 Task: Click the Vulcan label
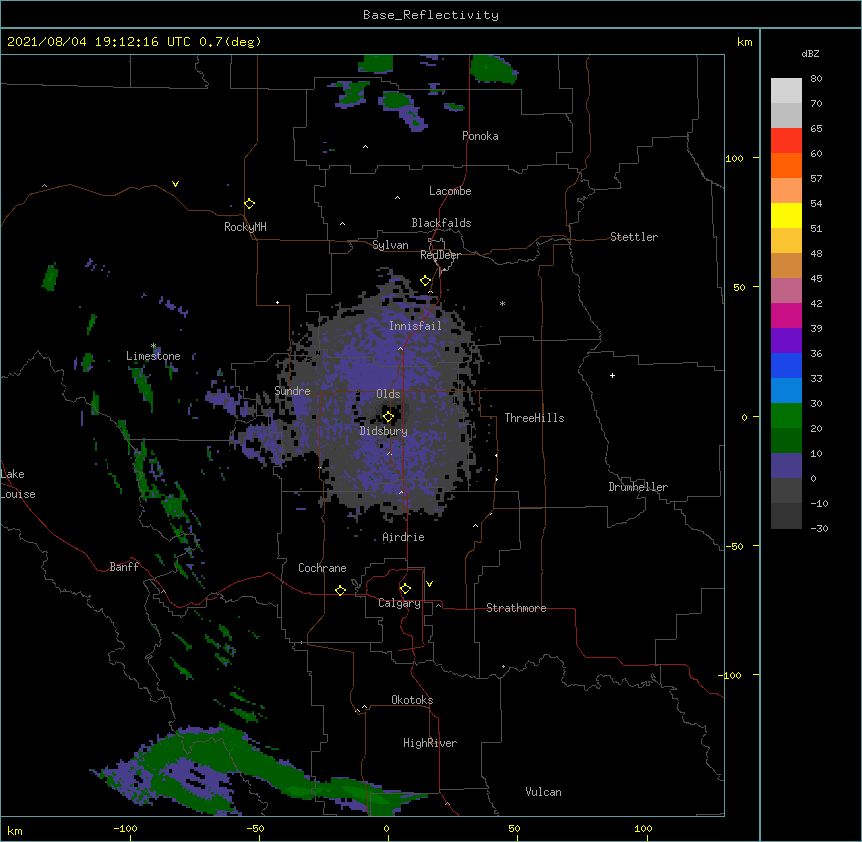pyautogui.click(x=543, y=792)
